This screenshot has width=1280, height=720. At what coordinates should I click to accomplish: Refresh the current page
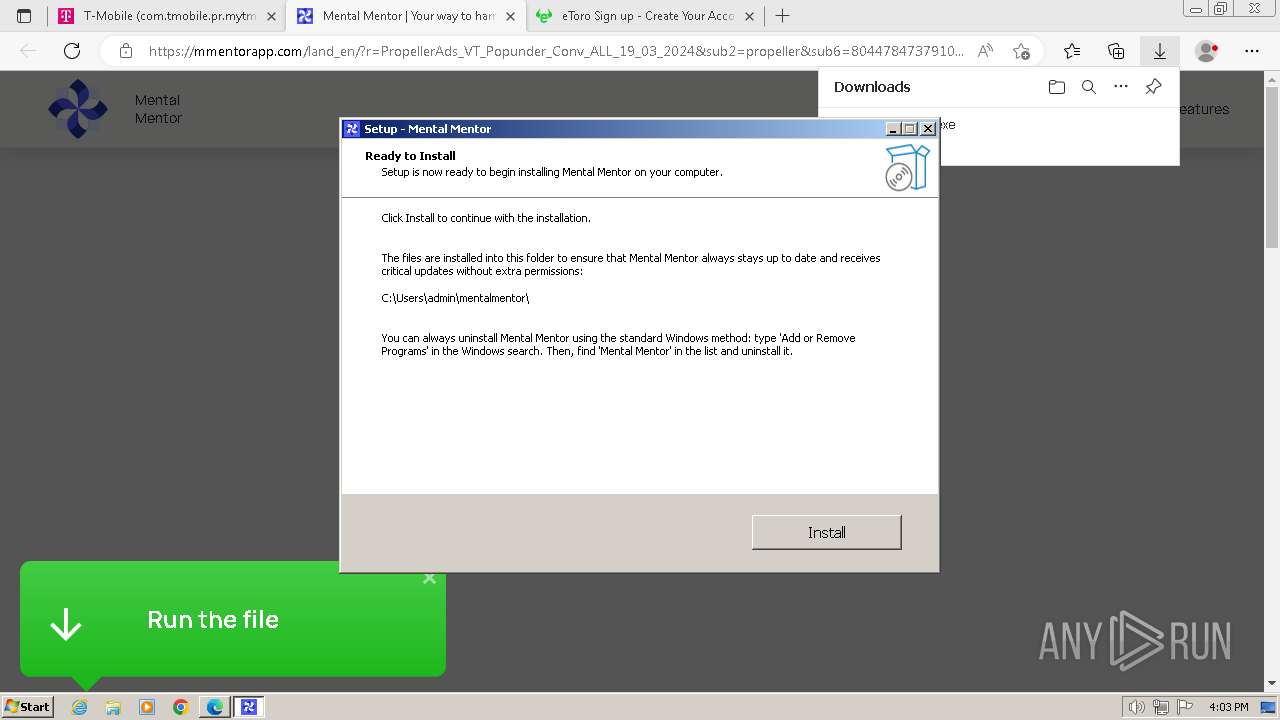click(x=72, y=51)
